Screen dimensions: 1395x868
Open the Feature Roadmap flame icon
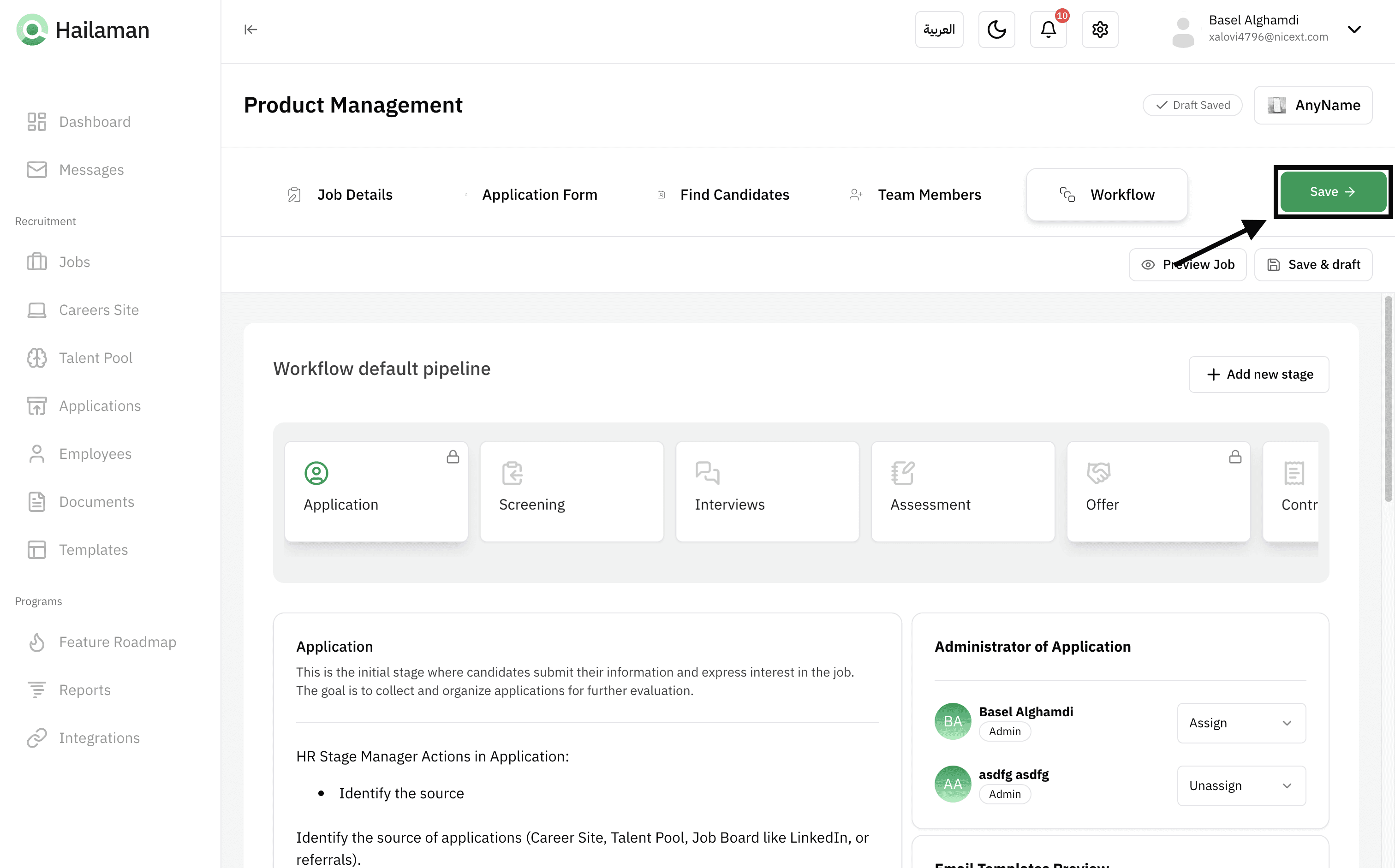37,642
